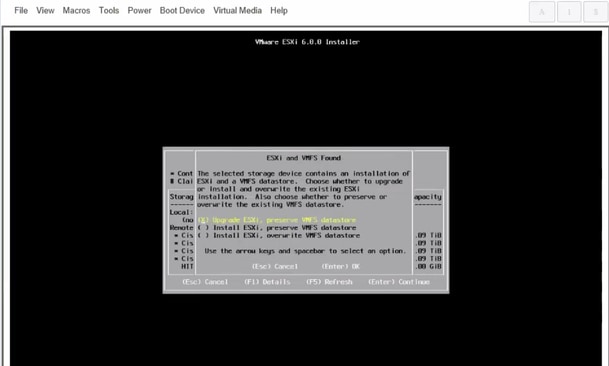Click the 'Local:' storage section label
This screenshot has height=366, width=609.
click(181, 213)
